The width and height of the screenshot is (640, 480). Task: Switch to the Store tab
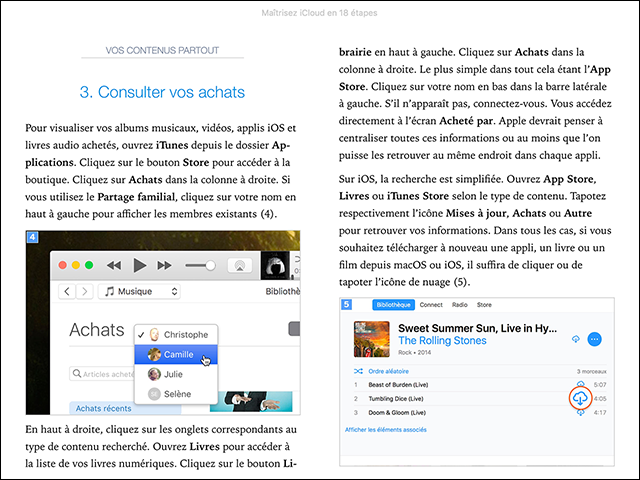[x=484, y=305]
